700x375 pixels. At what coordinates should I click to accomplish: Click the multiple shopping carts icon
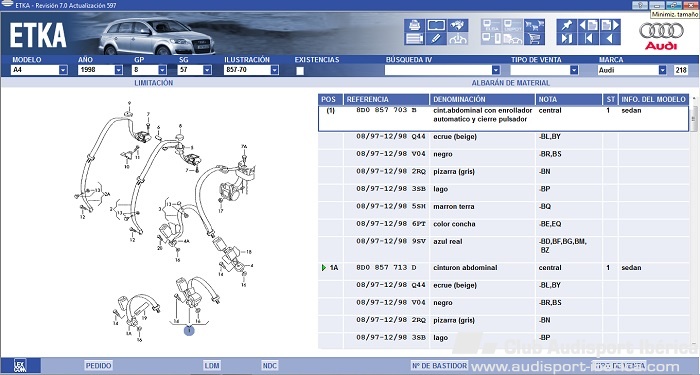point(534,25)
